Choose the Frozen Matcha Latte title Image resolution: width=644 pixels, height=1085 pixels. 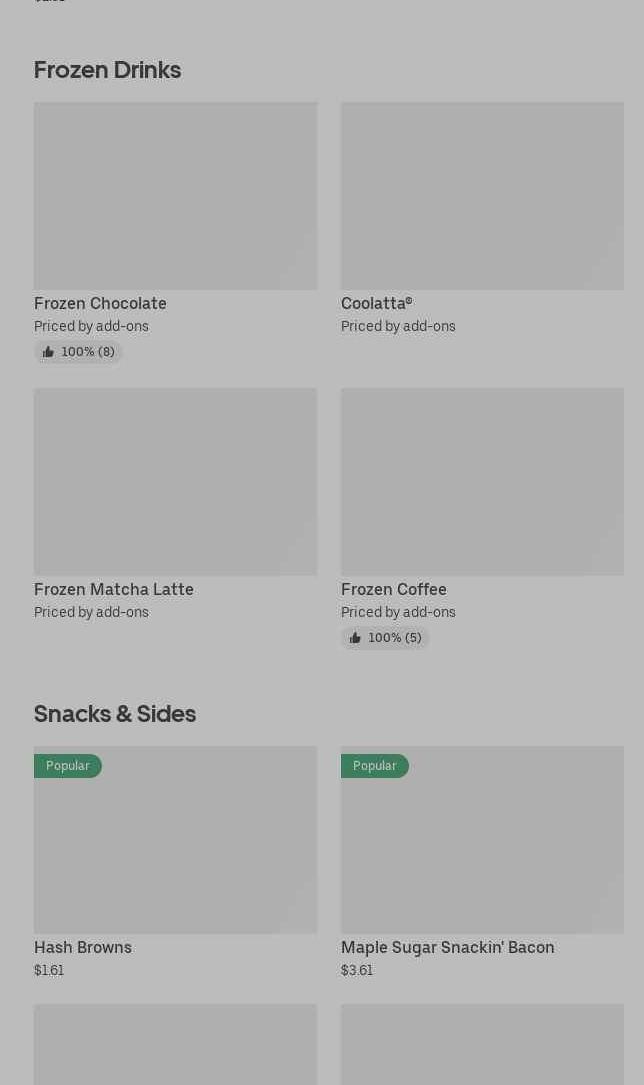coord(114,589)
